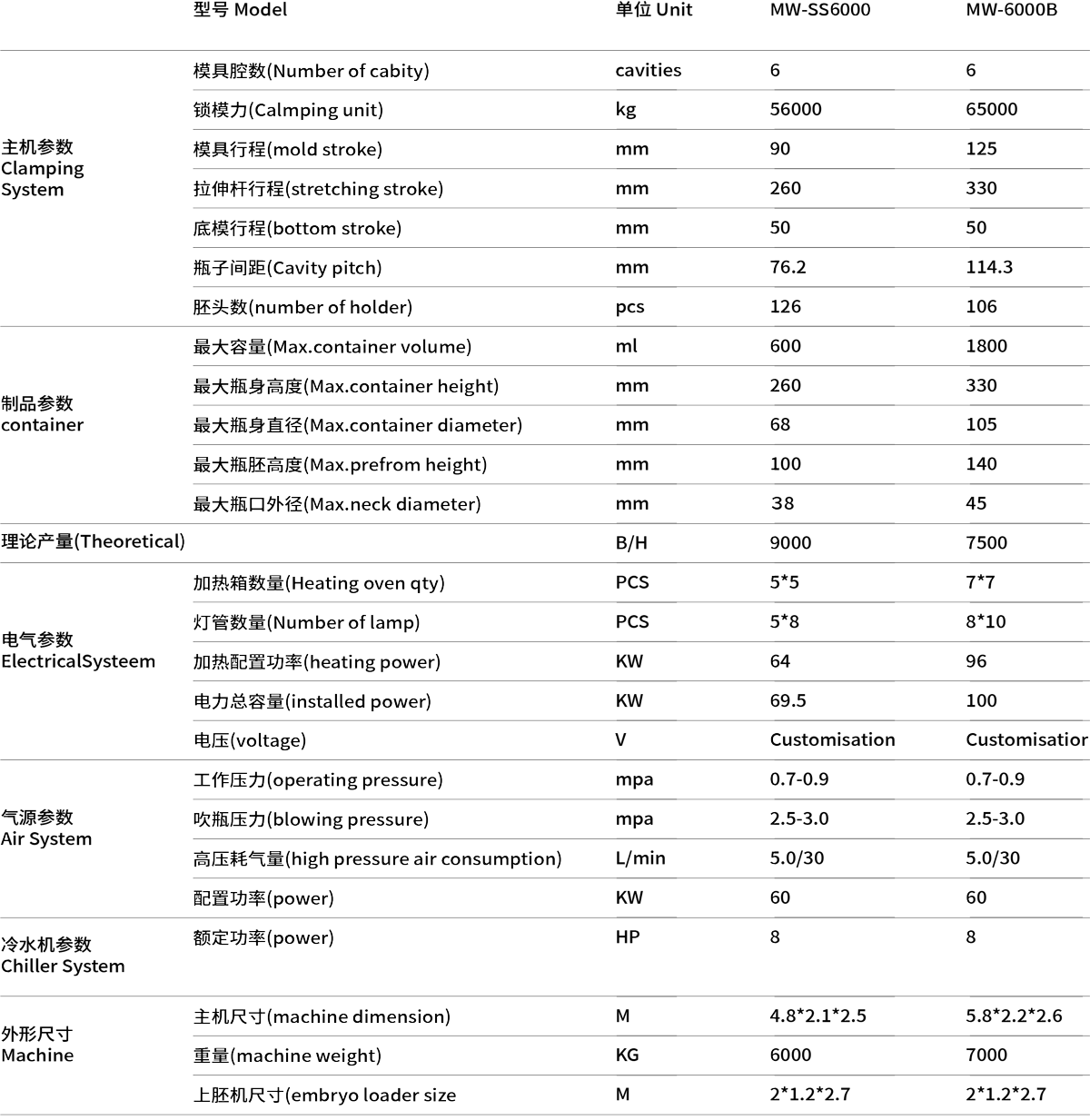
Task: Click the bottom stroke label
Action: (297, 228)
